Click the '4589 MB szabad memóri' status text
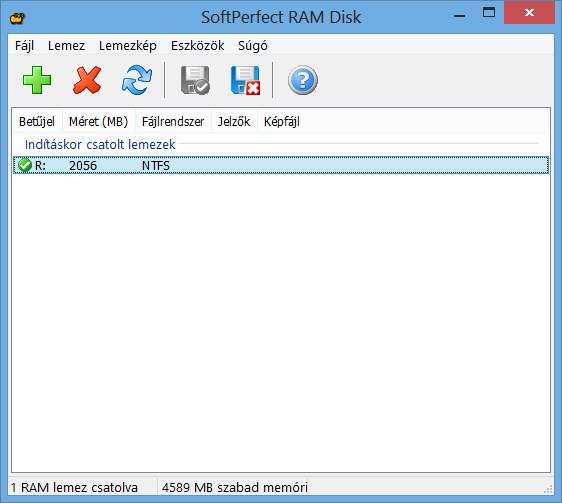The width and height of the screenshot is (562, 503). 235,488
